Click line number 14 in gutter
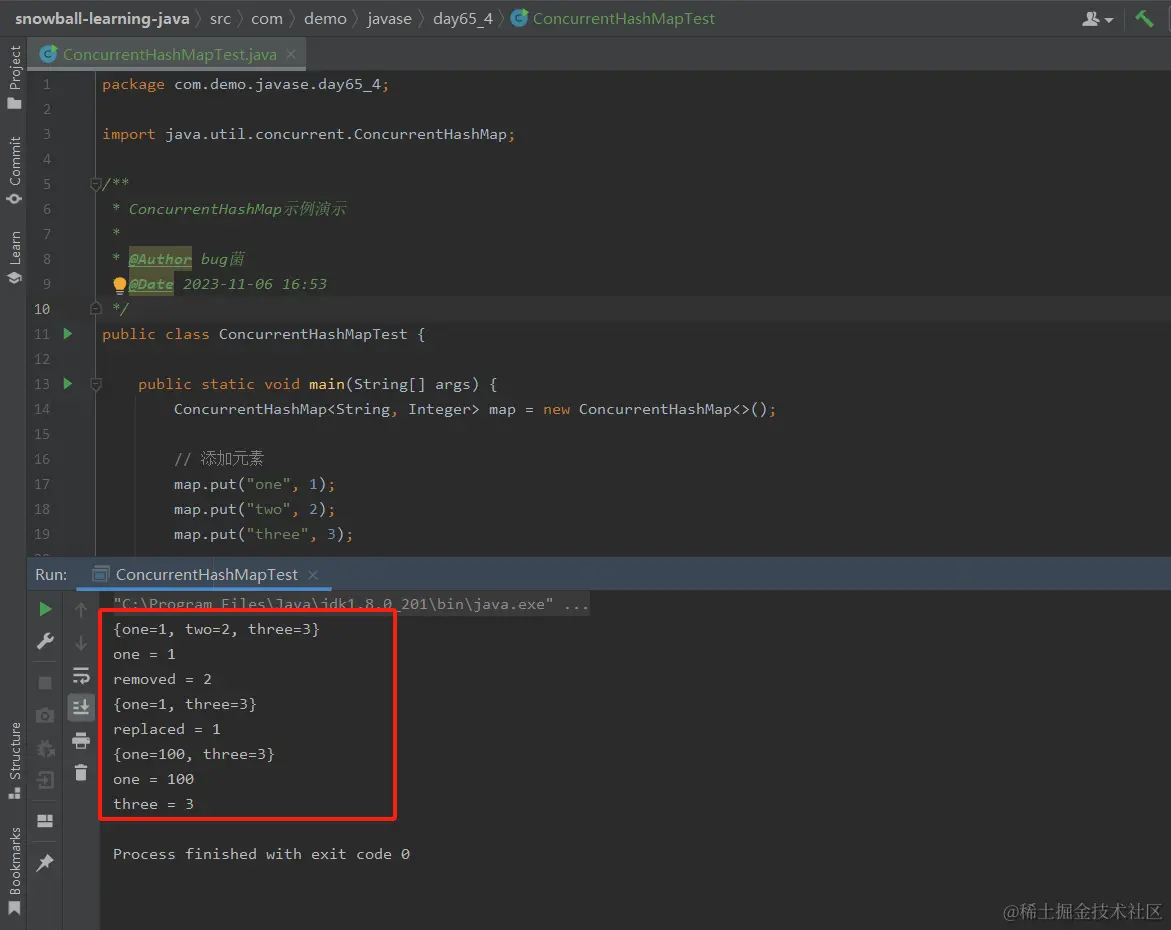The image size is (1171, 930). 42,409
